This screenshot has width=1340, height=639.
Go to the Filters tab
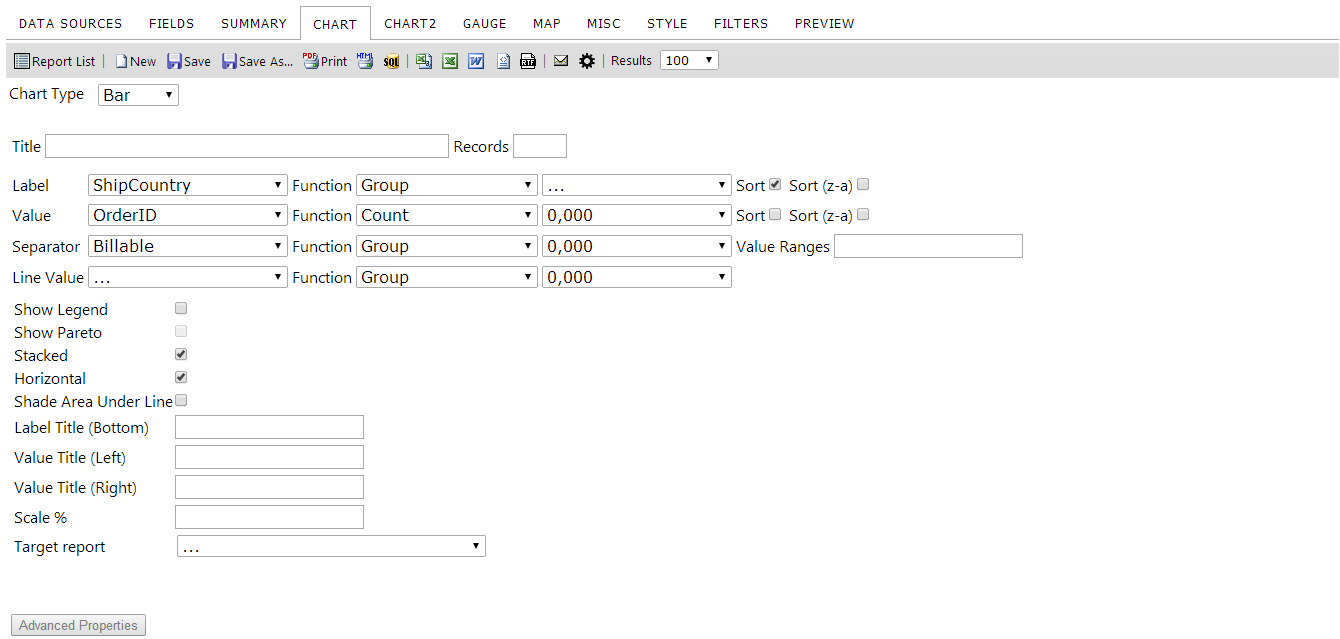tap(741, 23)
